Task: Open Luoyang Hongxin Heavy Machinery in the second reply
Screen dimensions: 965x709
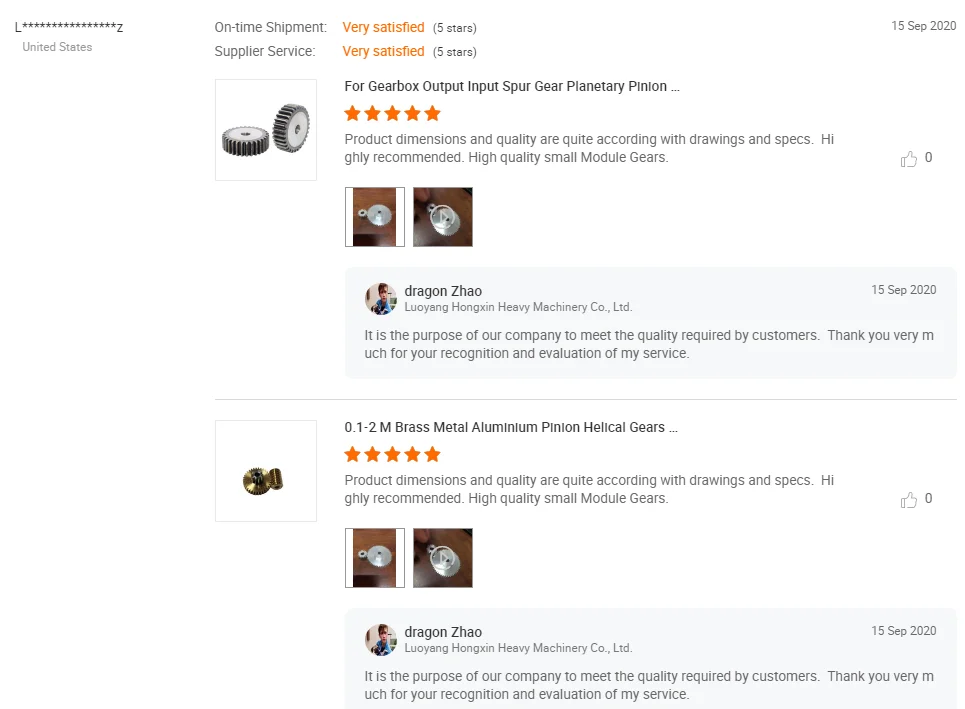Action: (x=518, y=648)
